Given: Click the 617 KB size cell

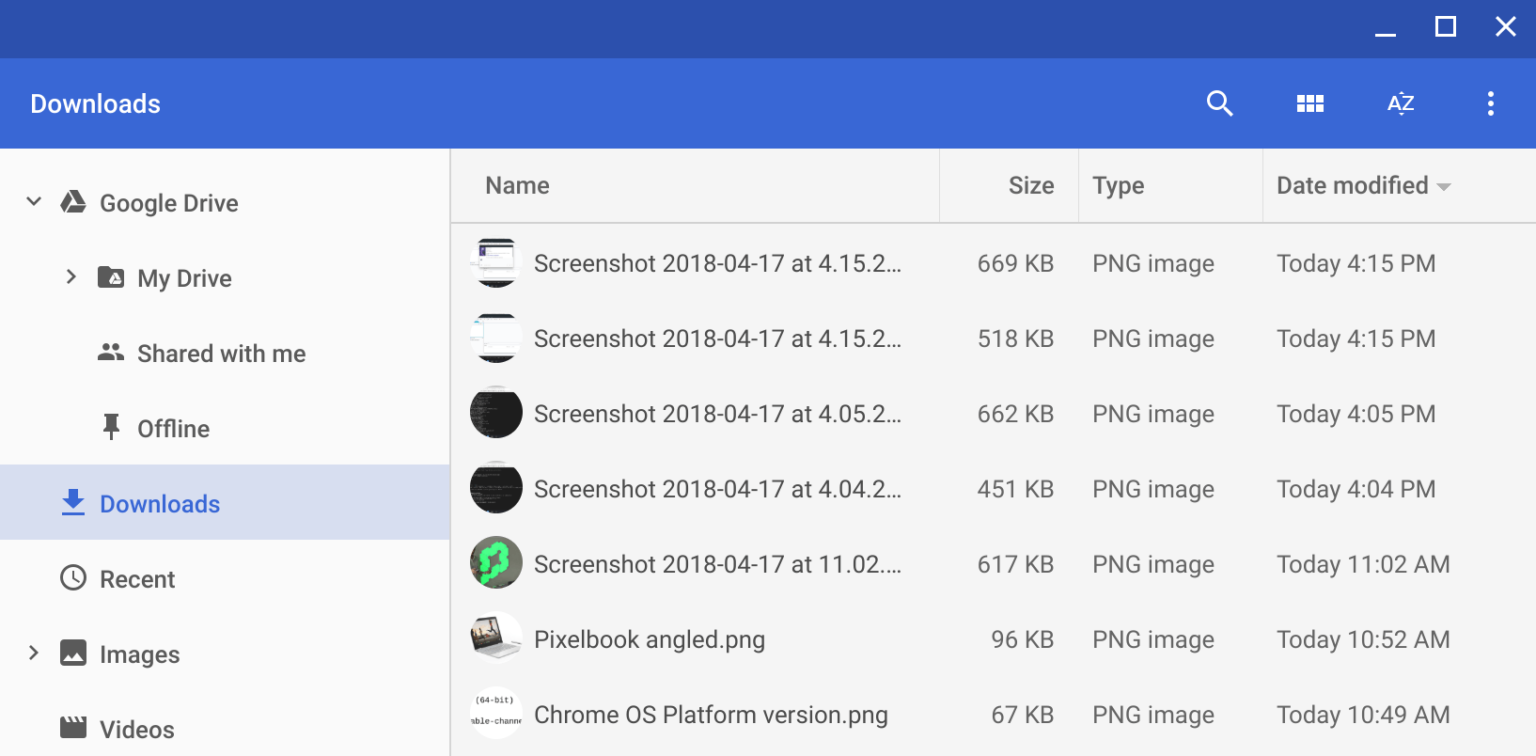Looking at the screenshot, I should click(x=1015, y=563).
